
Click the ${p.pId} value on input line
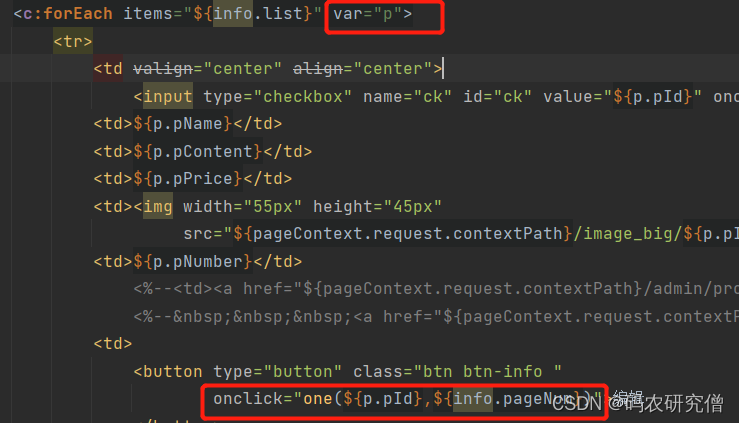[652, 97]
